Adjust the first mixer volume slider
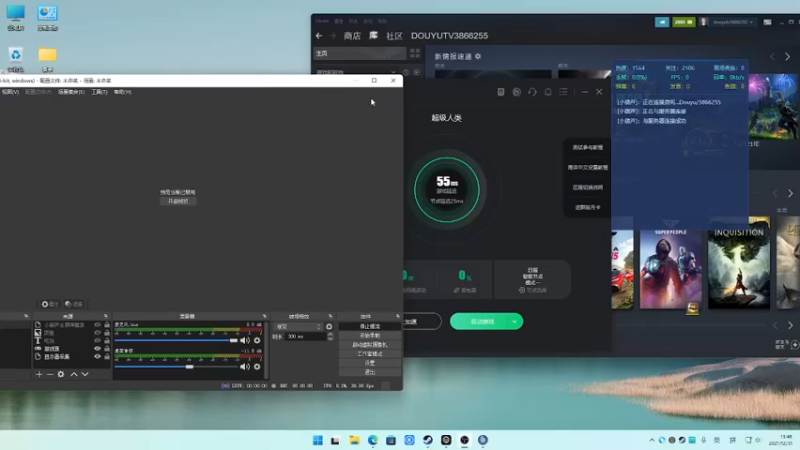Screen dimensions: 800x450 coord(176,340)
